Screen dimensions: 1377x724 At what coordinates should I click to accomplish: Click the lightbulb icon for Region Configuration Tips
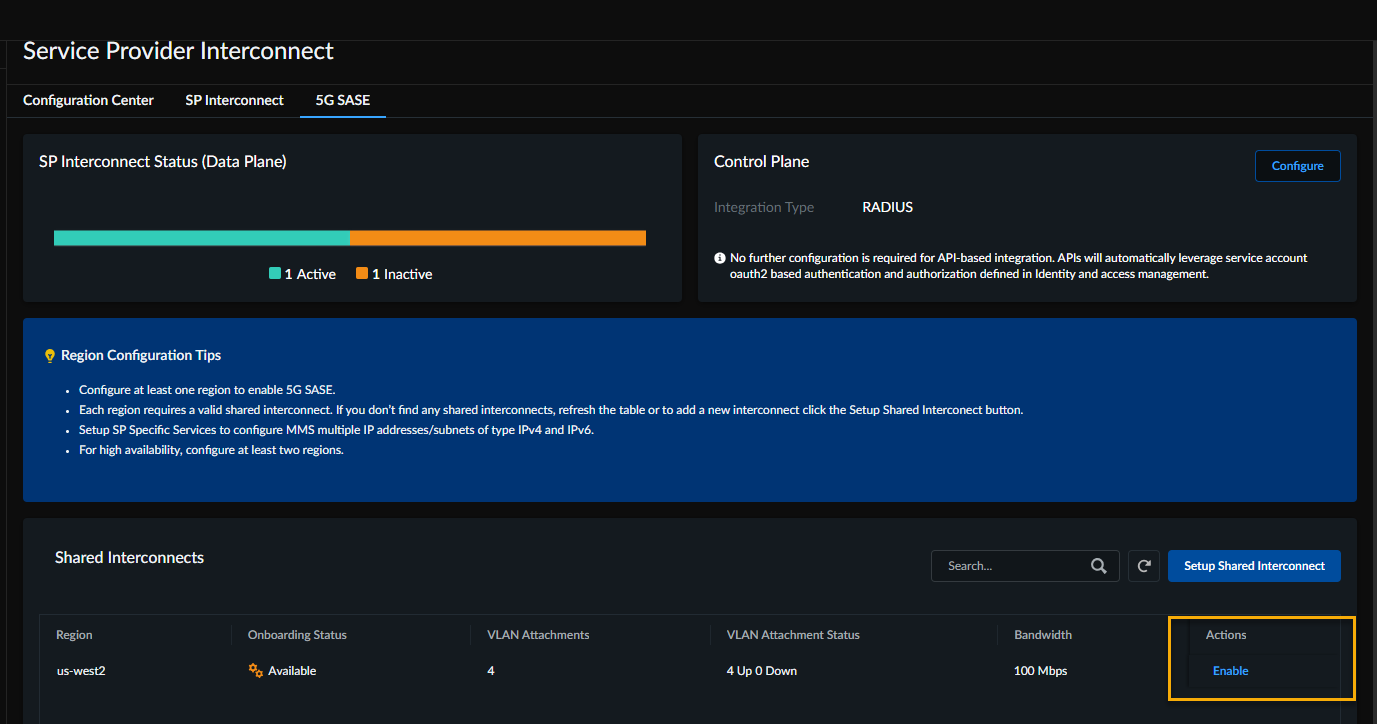[x=50, y=356]
